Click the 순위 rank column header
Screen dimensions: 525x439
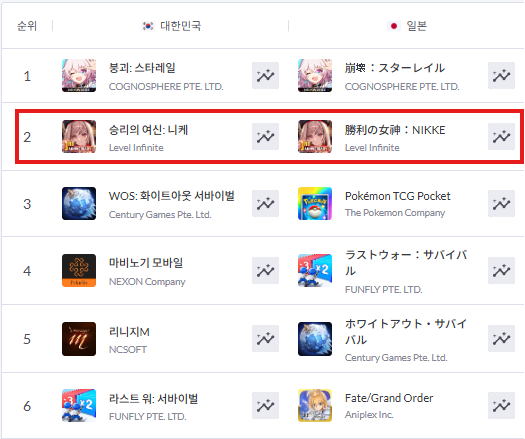[27, 26]
